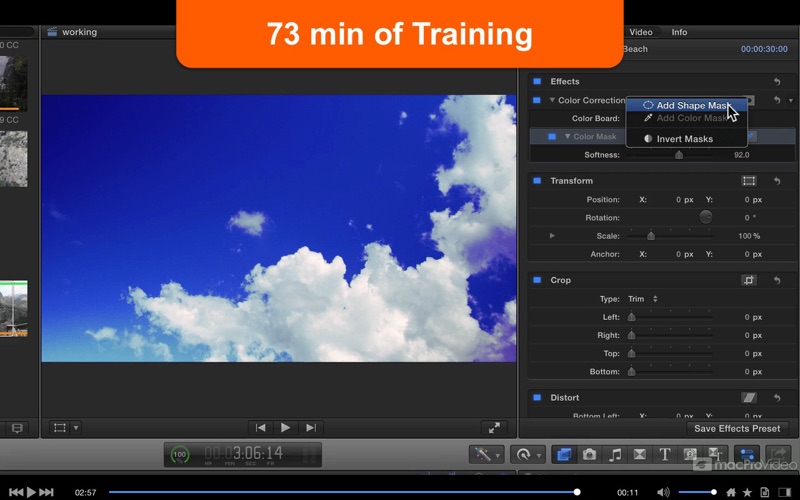Viewport: 800px width, 500px height.
Task: Choose Add Shape Mask from popup menu
Action: click(687, 105)
